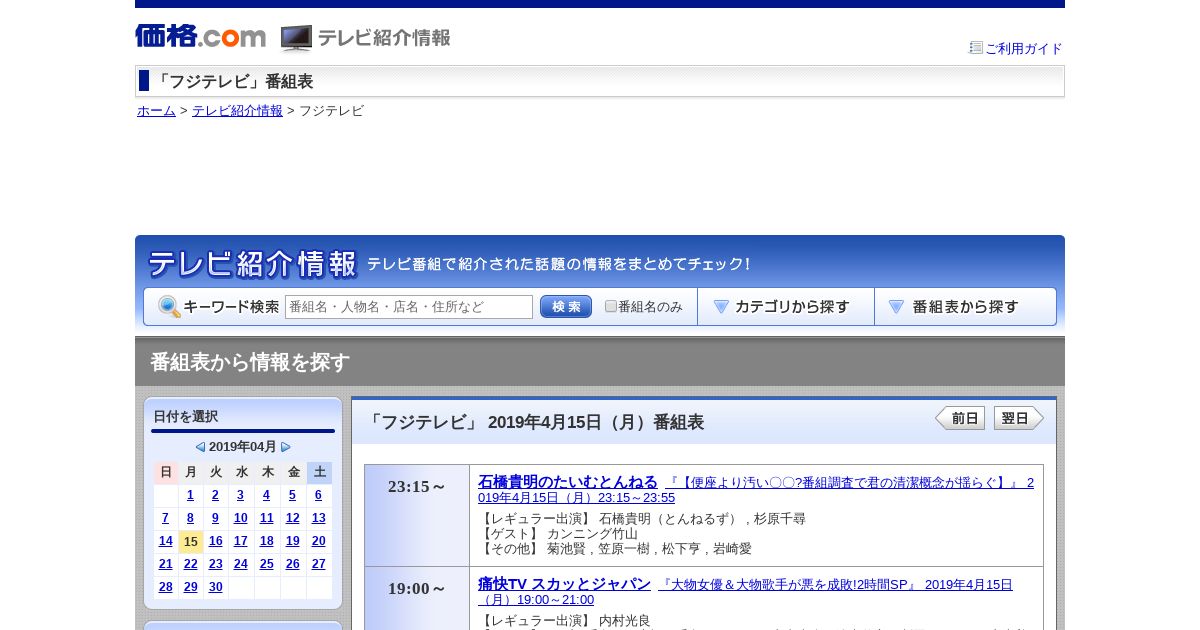The width and height of the screenshot is (1200, 630).
Task: Select April 27 in the calendar
Action: [318, 564]
